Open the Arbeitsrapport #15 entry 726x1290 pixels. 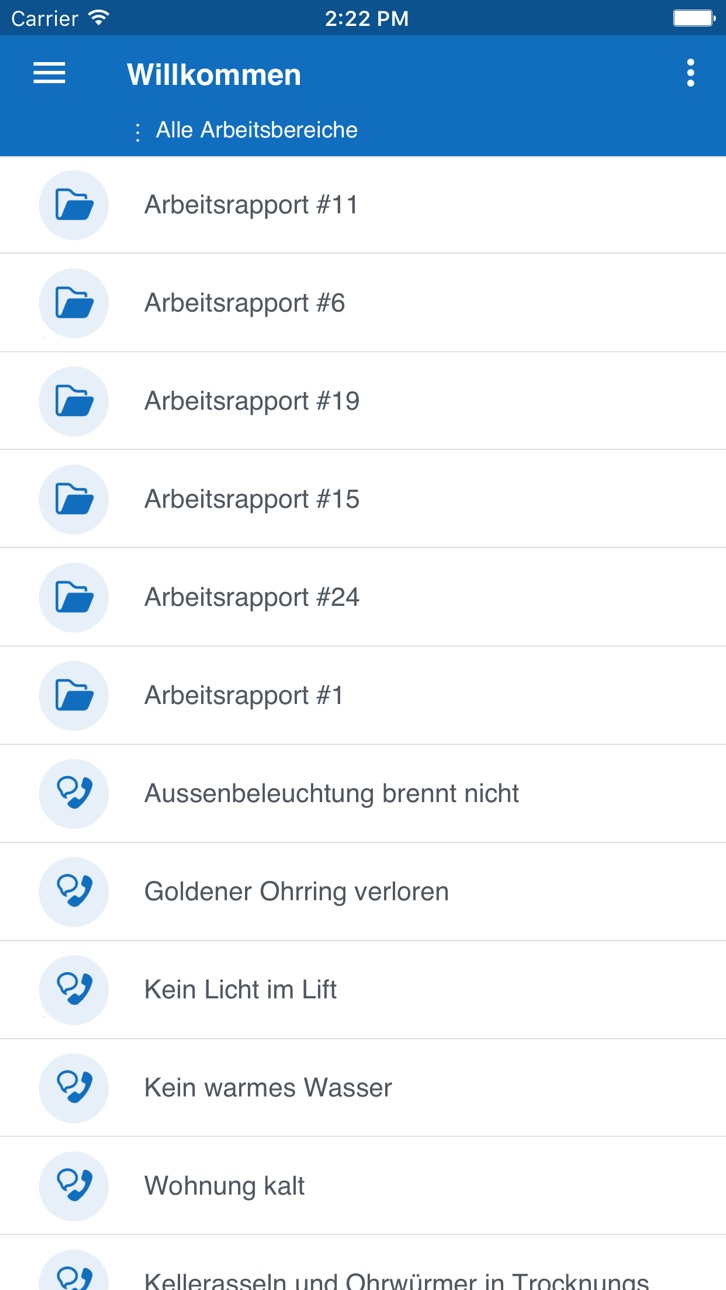point(363,499)
